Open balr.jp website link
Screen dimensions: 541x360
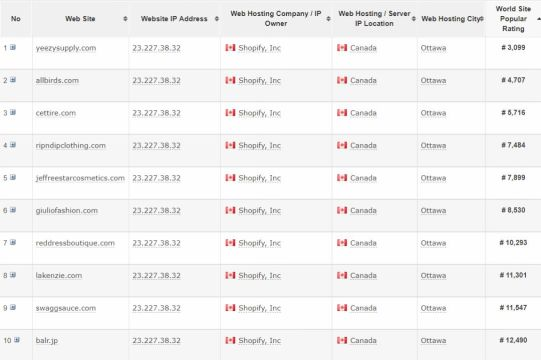[47, 341]
